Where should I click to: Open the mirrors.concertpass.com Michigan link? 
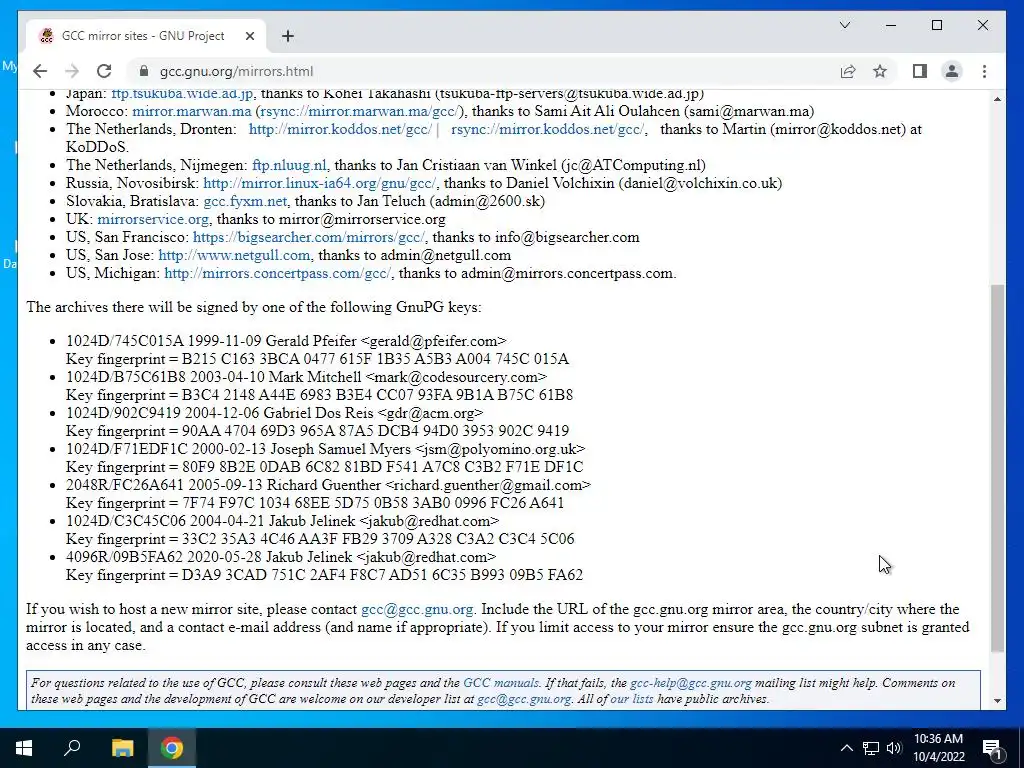click(278, 273)
